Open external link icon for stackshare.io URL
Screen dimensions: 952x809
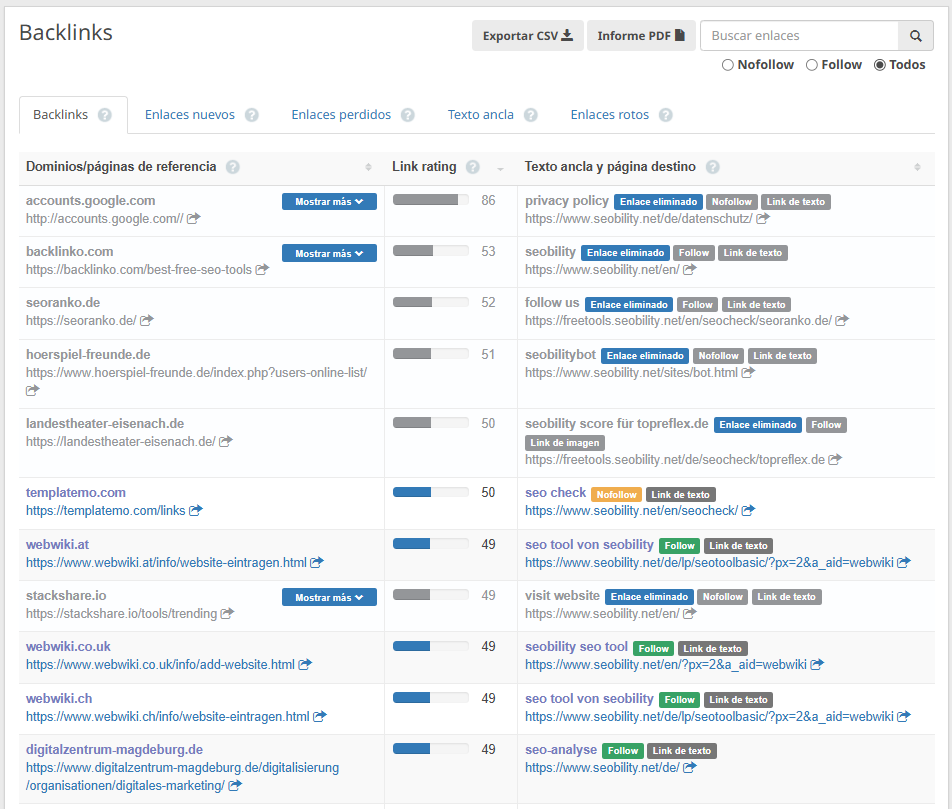click(x=226, y=613)
